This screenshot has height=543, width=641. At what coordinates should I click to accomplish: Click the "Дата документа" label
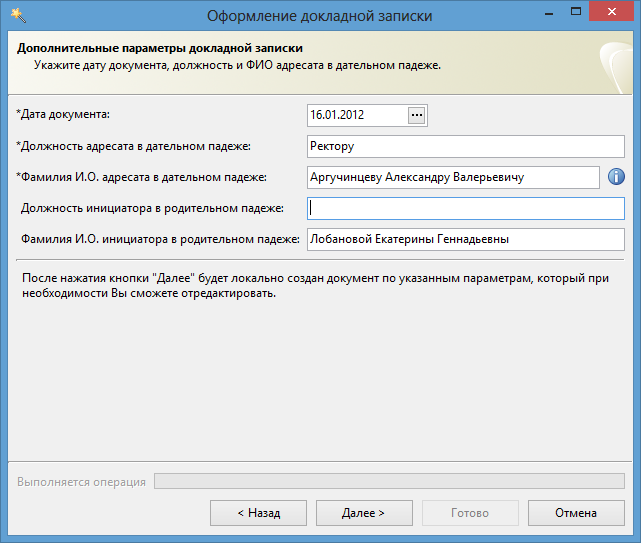63,115
